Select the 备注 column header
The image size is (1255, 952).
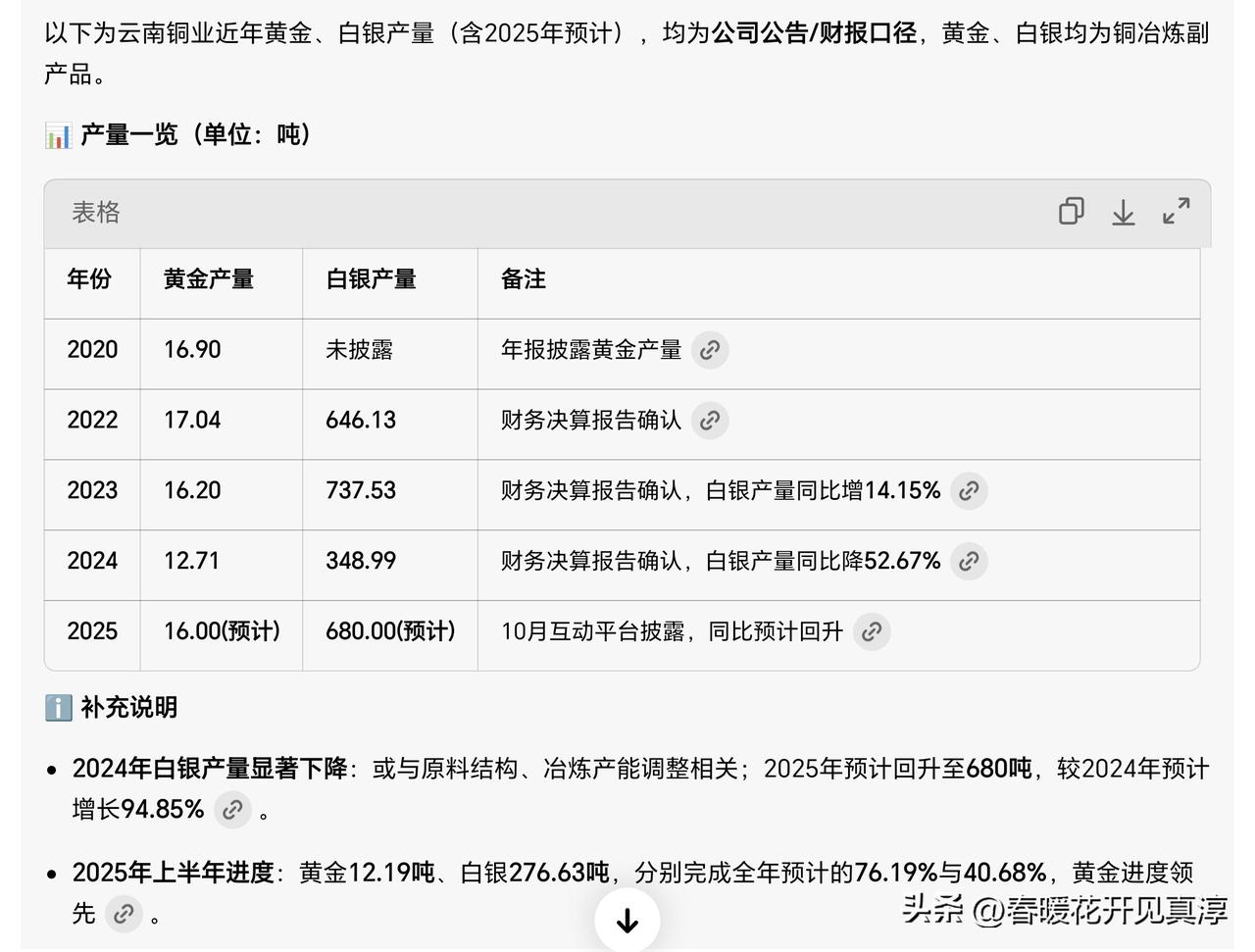click(521, 279)
